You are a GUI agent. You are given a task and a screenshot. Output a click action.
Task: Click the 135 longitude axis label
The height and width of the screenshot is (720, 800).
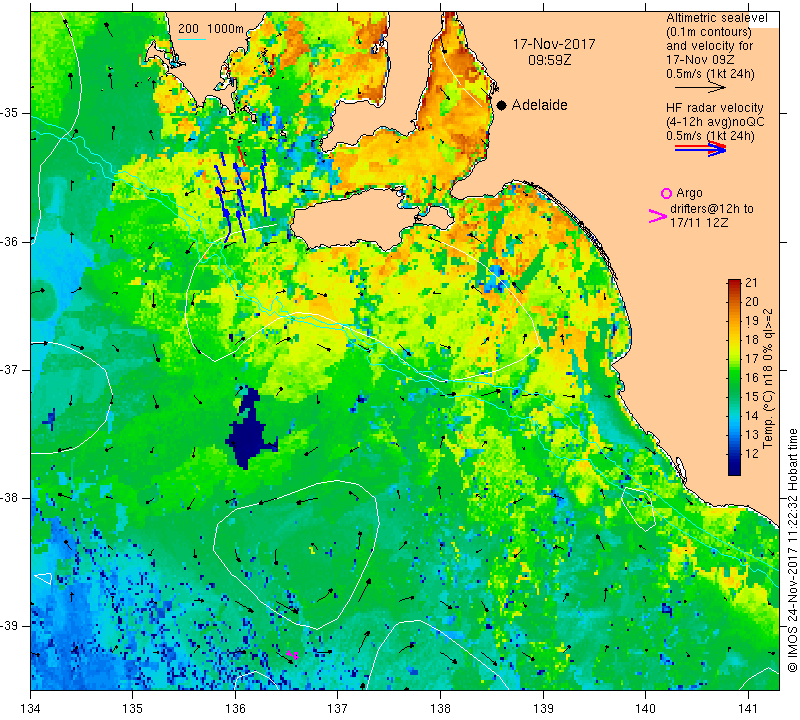pos(133,709)
